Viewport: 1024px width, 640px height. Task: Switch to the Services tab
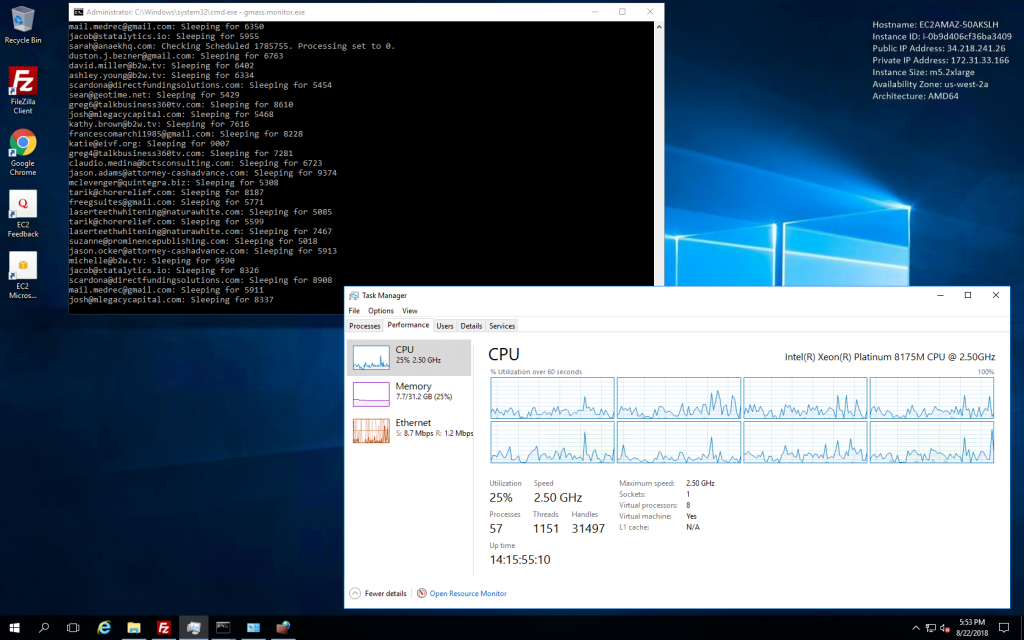pos(502,326)
